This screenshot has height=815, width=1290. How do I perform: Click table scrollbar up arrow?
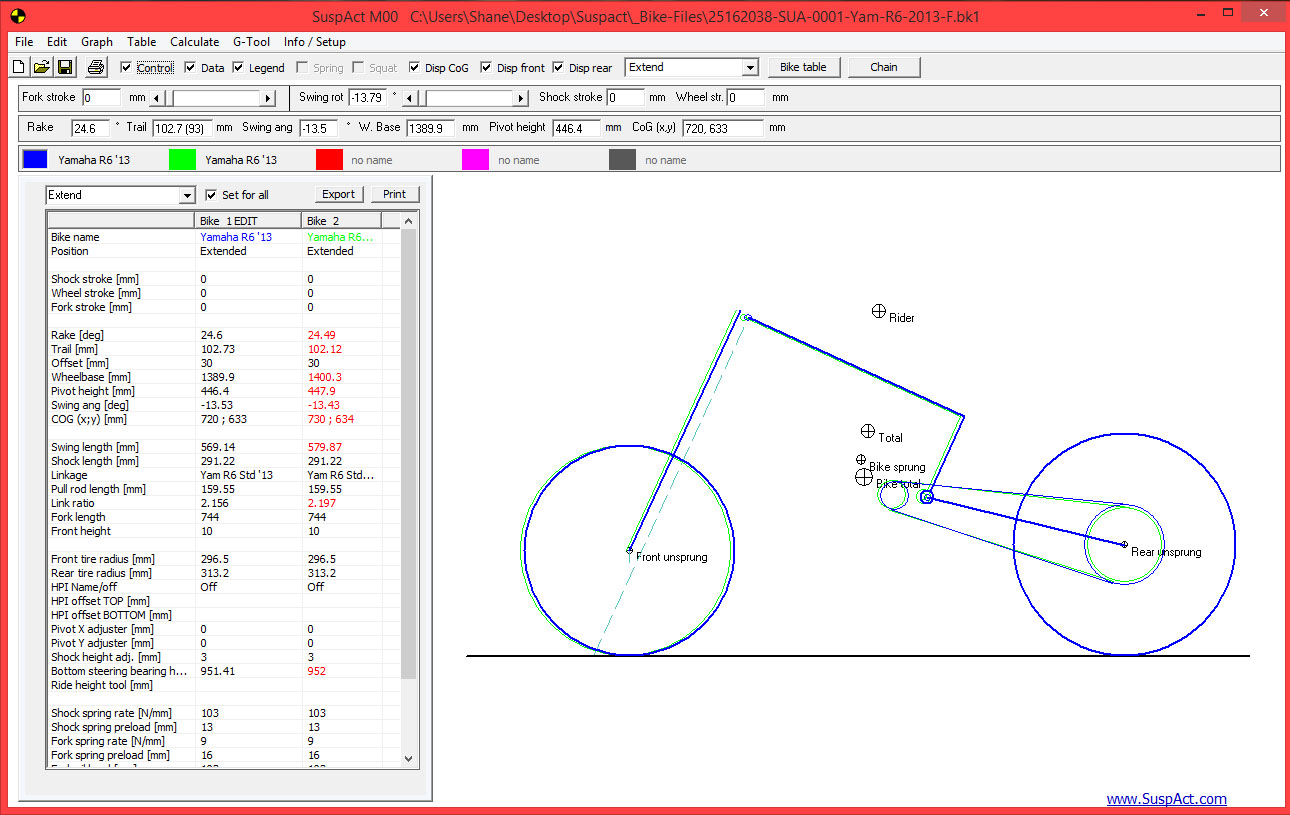(x=408, y=221)
